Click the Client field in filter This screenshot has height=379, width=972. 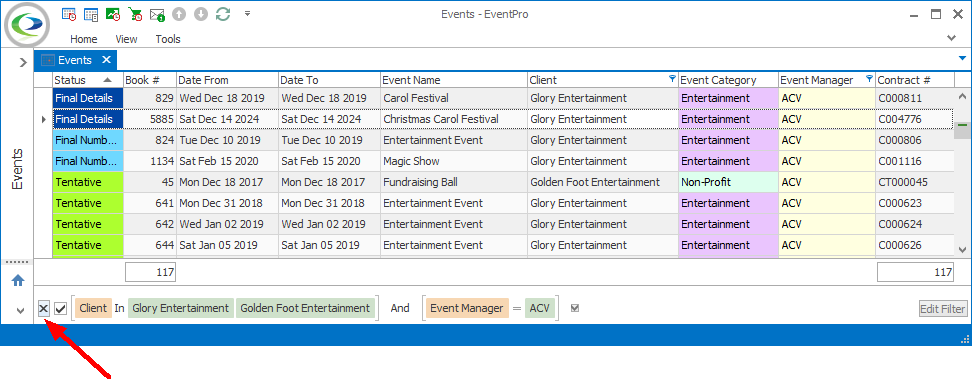pos(93,308)
